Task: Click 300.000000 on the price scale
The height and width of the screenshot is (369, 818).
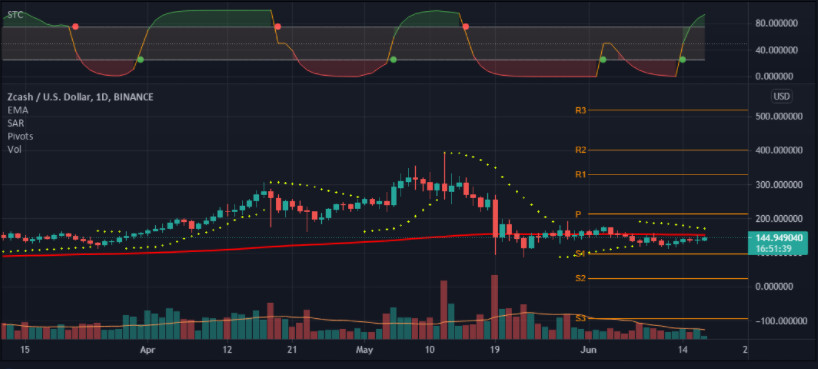Action: click(778, 185)
